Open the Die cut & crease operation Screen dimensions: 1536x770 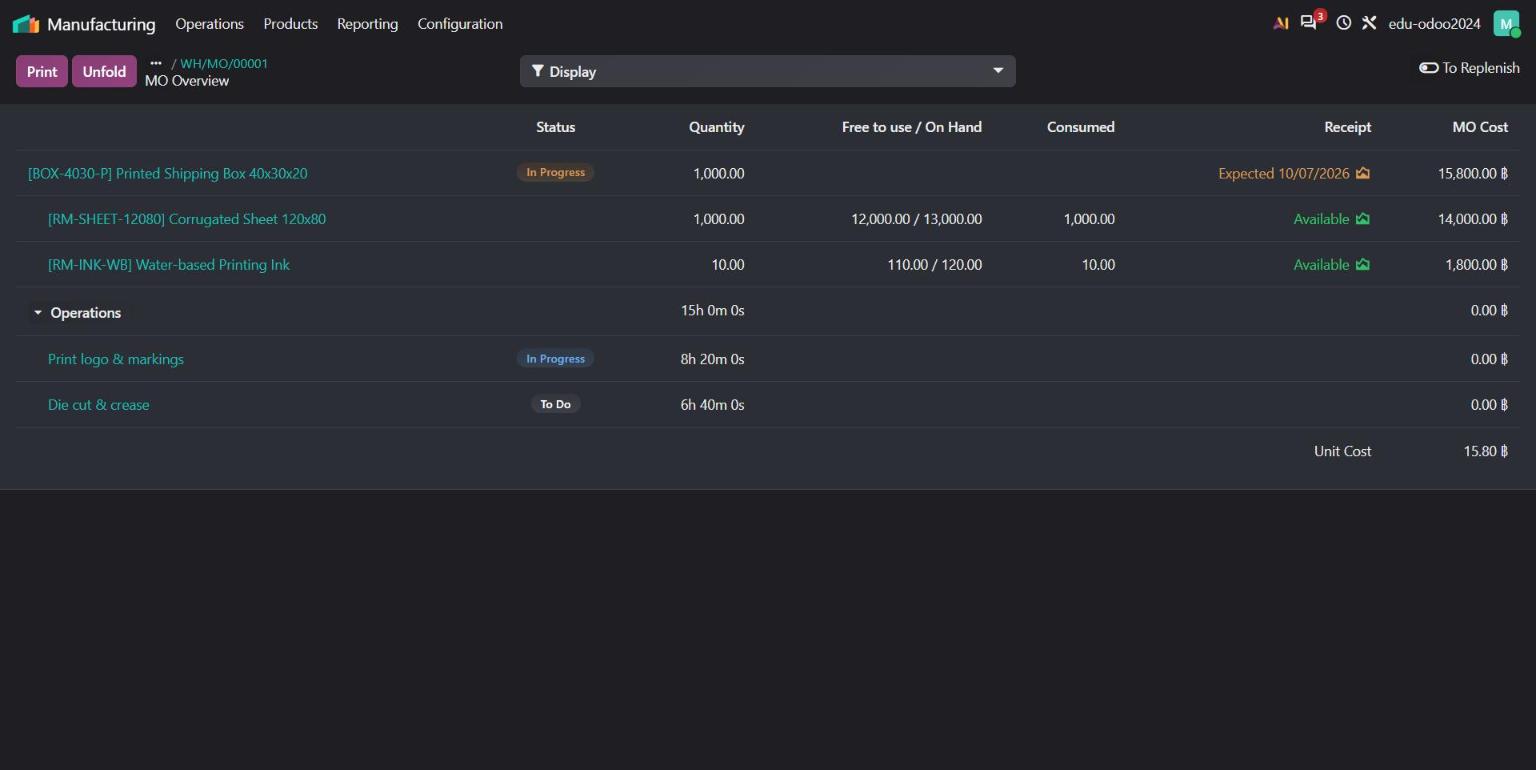99,405
